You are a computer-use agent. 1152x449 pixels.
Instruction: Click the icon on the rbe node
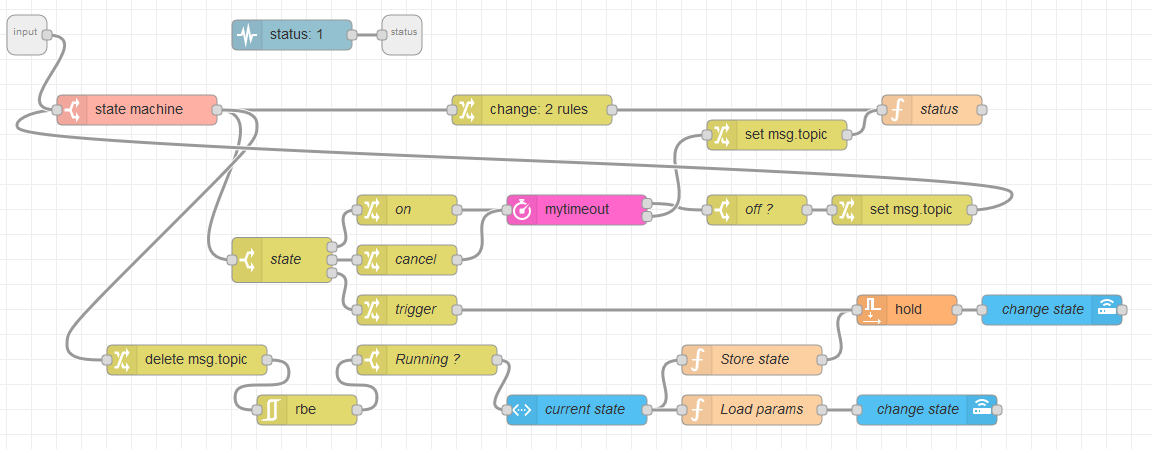pyautogui.click(x=272, y=410)
